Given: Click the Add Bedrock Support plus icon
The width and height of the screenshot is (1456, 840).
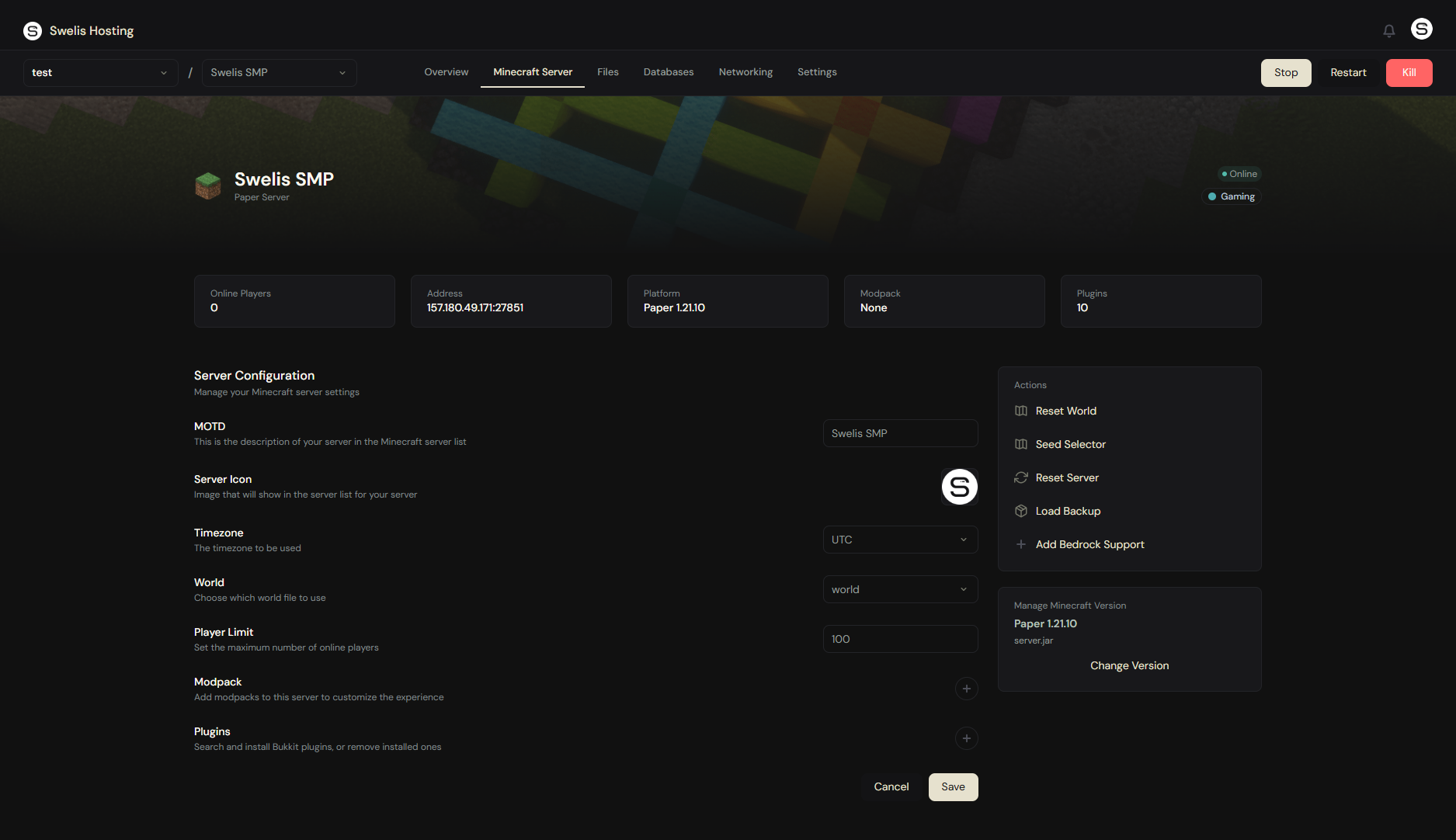Looking at the screenshot, I should [1021, 544].
